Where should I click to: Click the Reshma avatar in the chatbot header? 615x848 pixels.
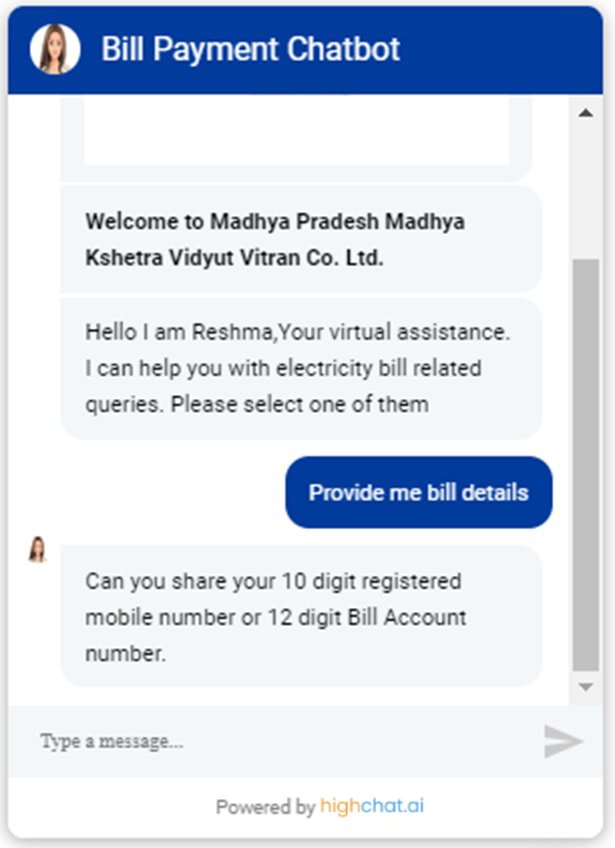pyautogui.click(x=55, y=49)
